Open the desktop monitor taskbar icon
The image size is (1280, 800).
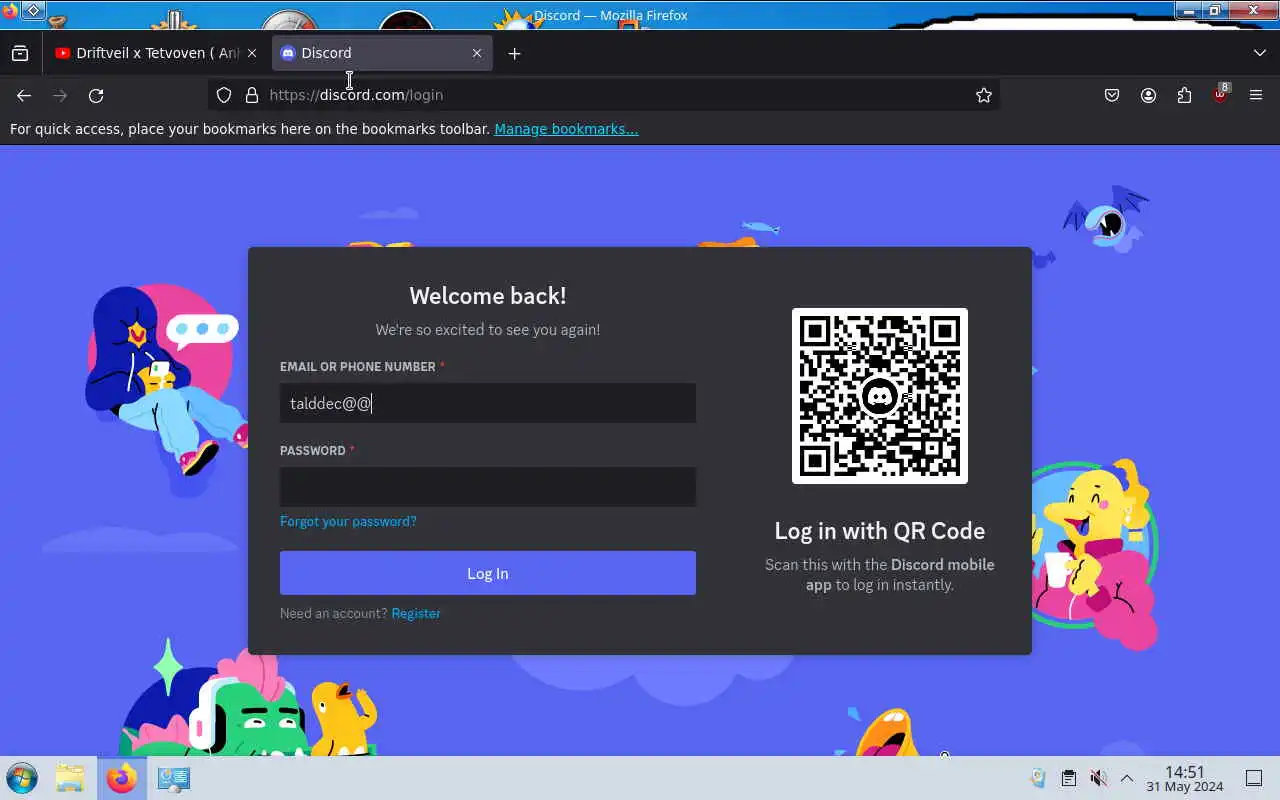point(173,778)
